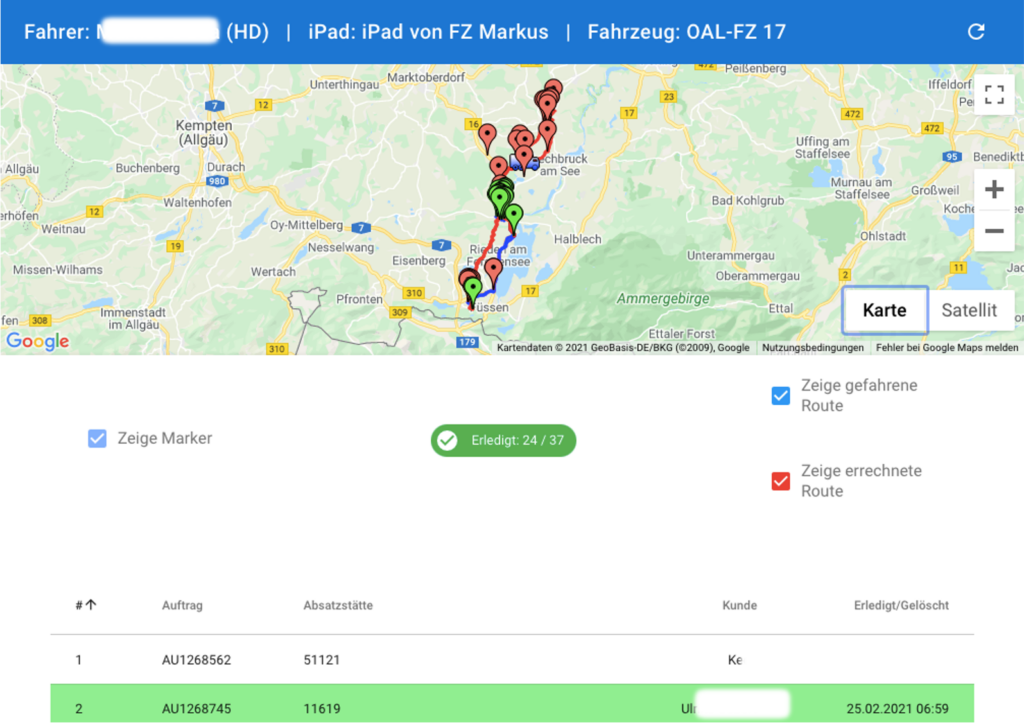Open Nutzungsbedingungen link
Image resolution: width=1024 pixels, height=725 pixels.
point(812,348)
